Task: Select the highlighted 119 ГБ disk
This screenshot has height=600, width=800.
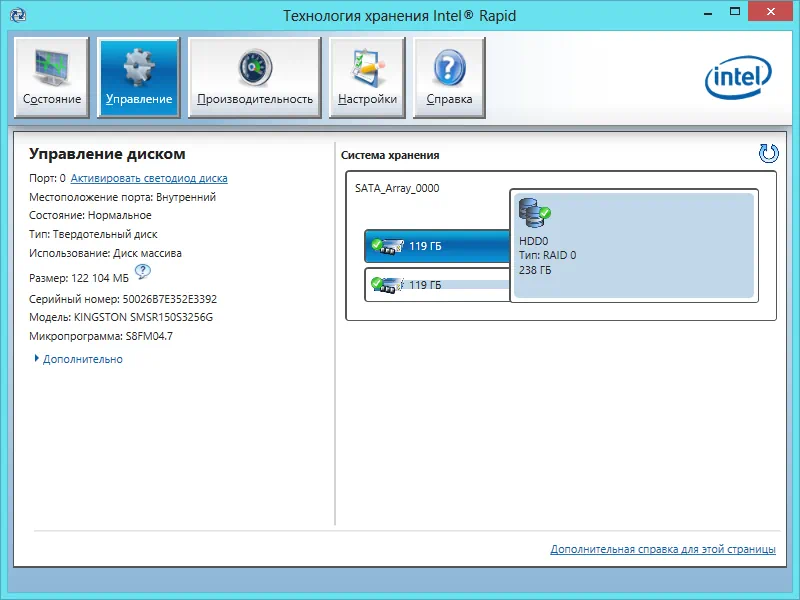Action: pos(437,246)
